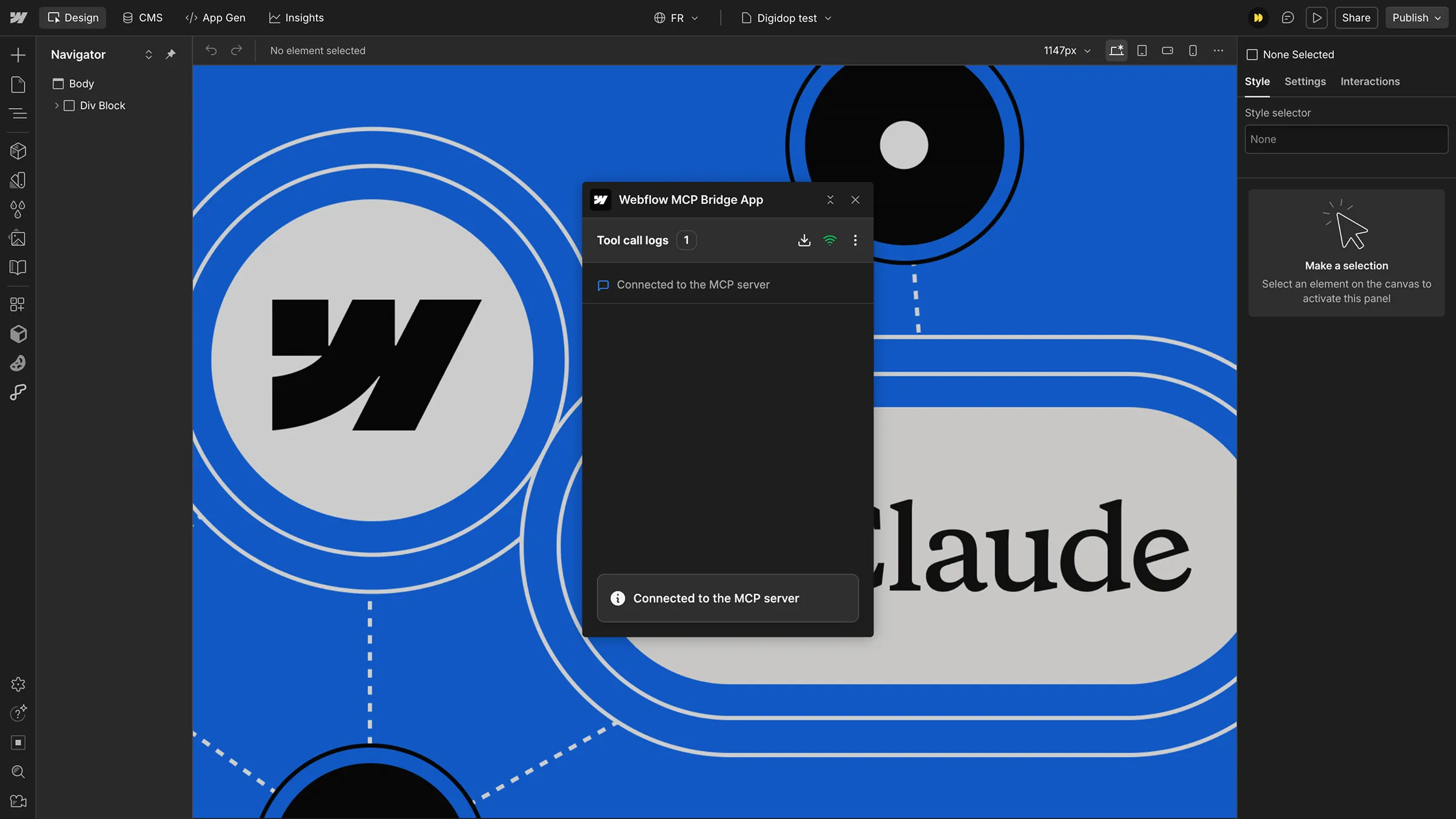Screen dimensions: 1456x819
Task: Click the music note app icon
Action: point(18,392)
